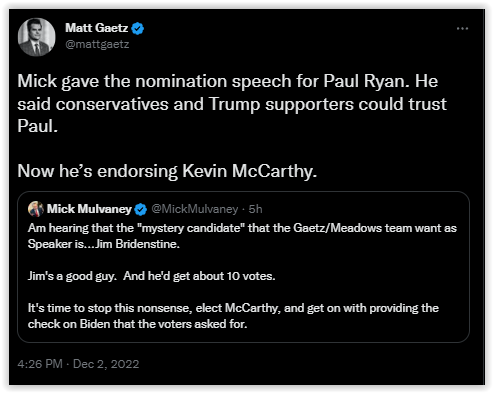Open Matt Gaetz's profile picture
Image resolution: width=493 pixels, height=393 pixels.
click(x=36, y=37)
